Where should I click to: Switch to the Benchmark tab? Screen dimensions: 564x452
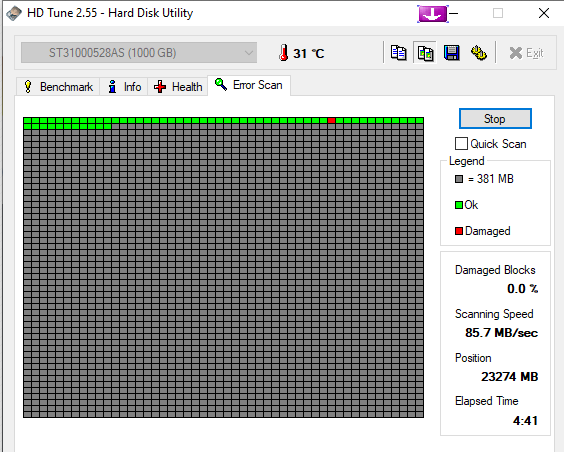pyautogui.click(x=58, y=87)
